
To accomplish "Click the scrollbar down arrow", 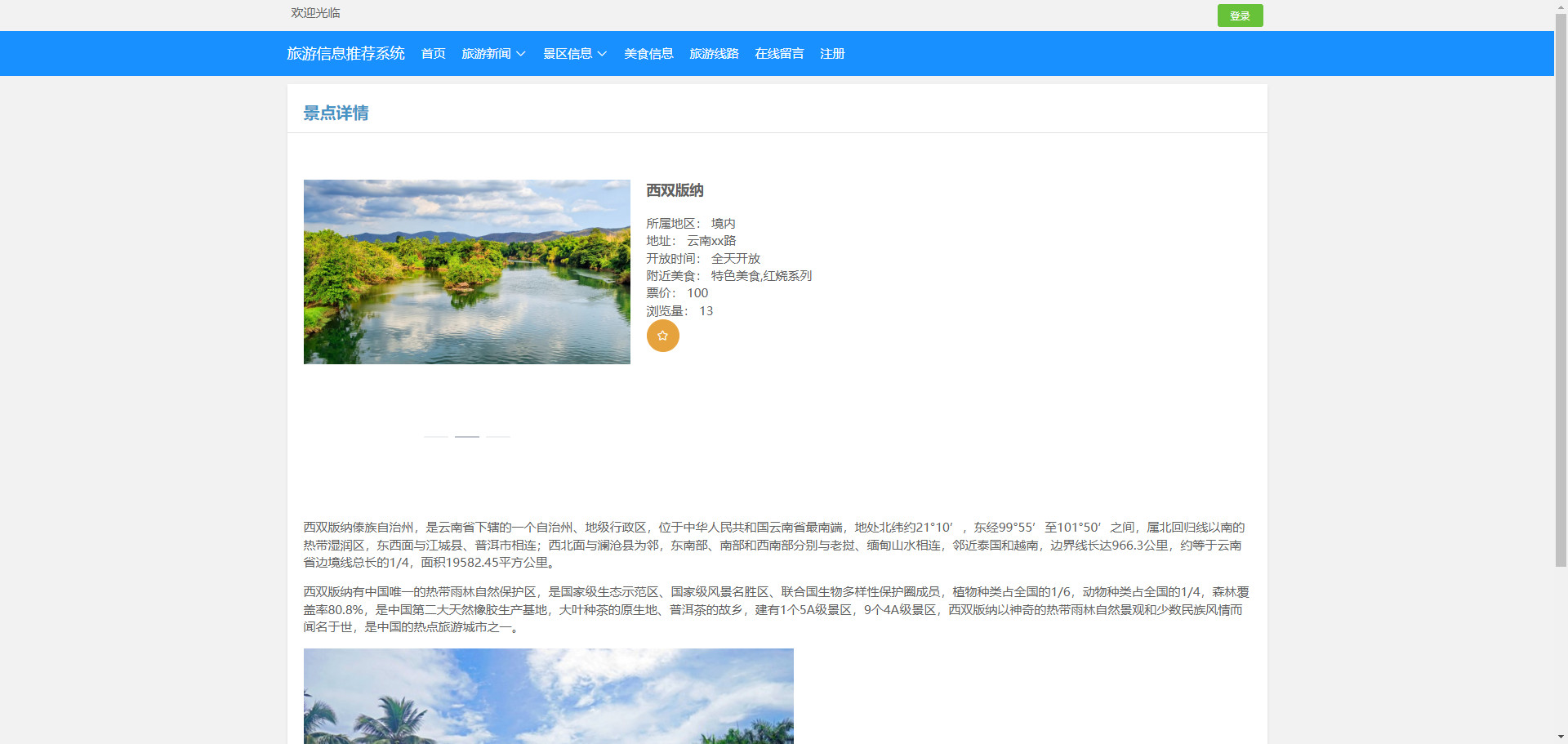I will click(x=1561, y=737).
